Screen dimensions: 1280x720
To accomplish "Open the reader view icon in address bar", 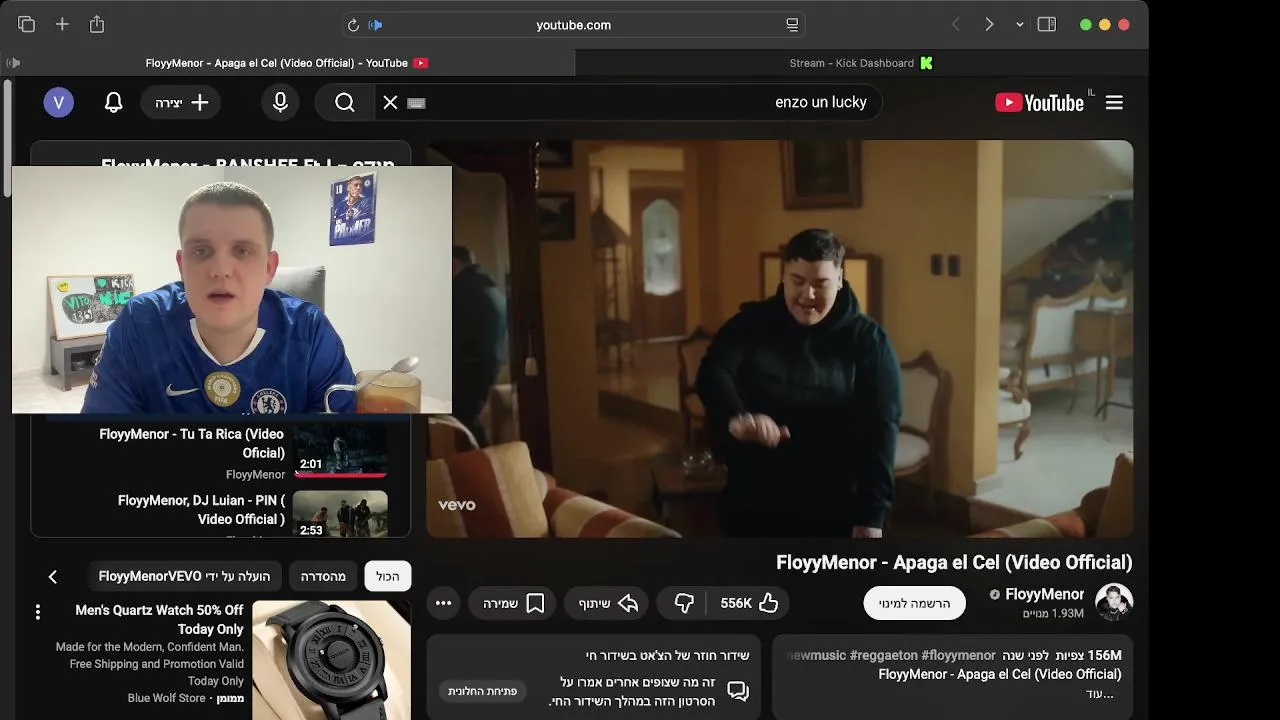I will 792,25.
